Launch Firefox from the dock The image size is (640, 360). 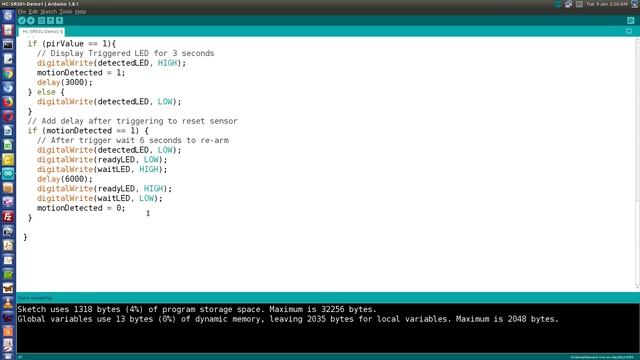(x=8, y=102)
